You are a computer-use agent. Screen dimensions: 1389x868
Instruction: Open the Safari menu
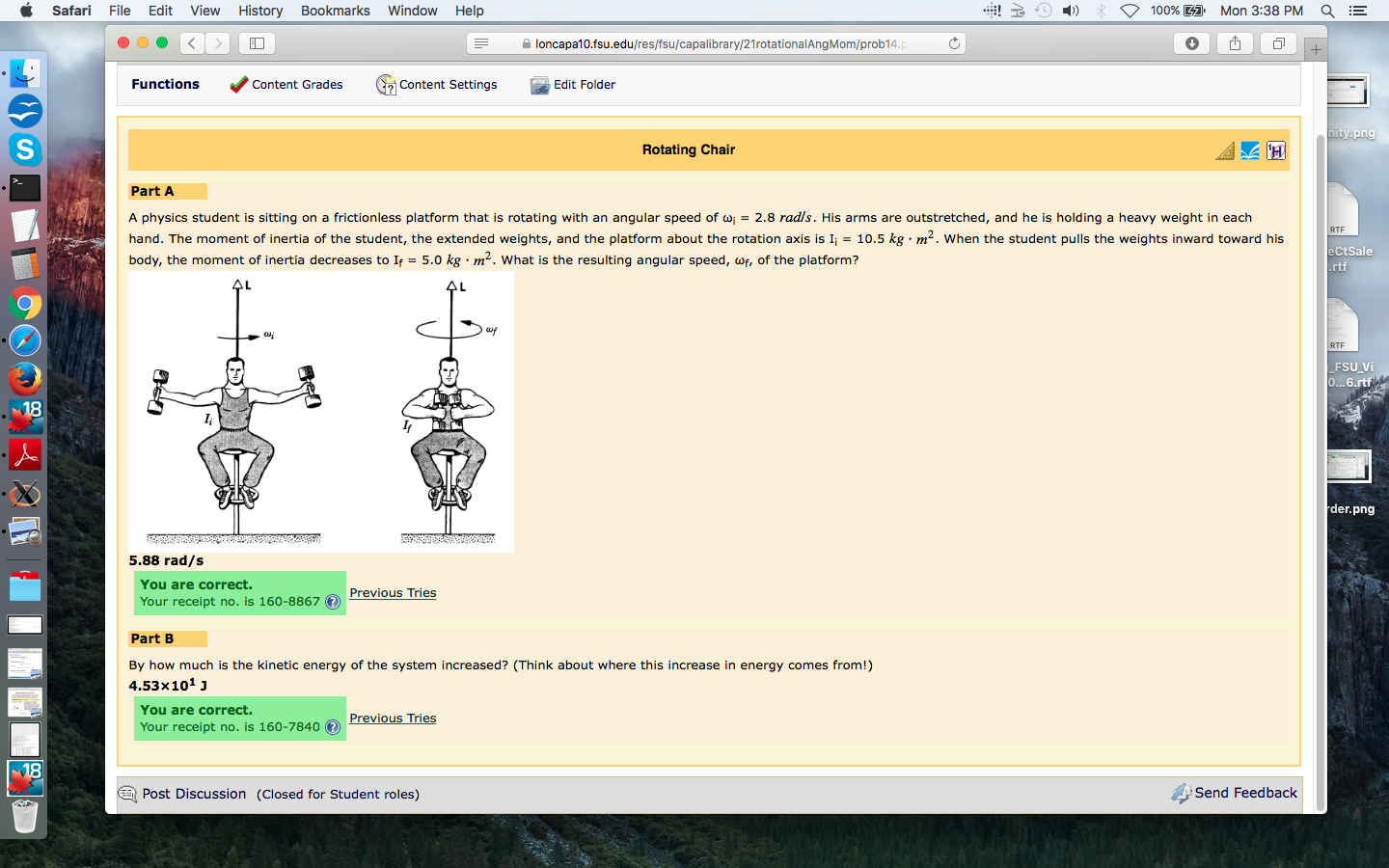point(71,11)
